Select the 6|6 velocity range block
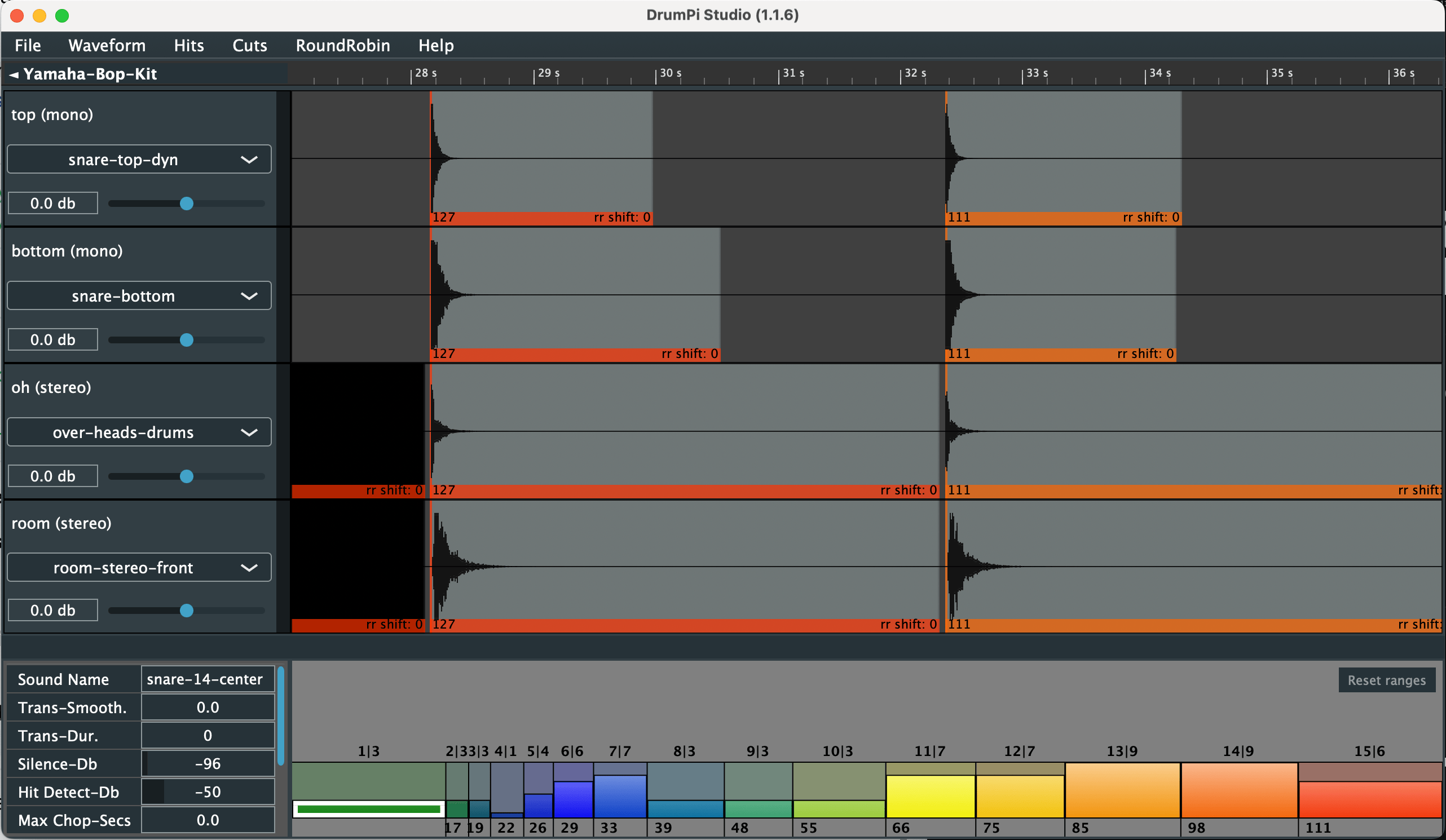 point(572,790)
